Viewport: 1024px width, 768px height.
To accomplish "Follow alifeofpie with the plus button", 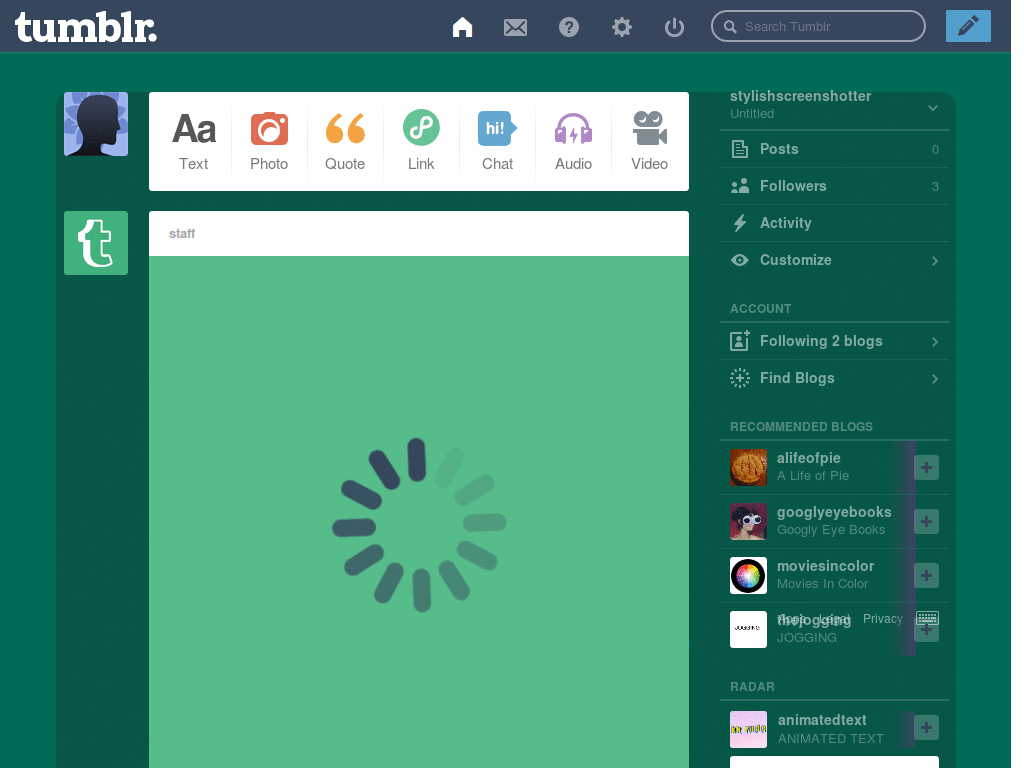I will point(926,468).
